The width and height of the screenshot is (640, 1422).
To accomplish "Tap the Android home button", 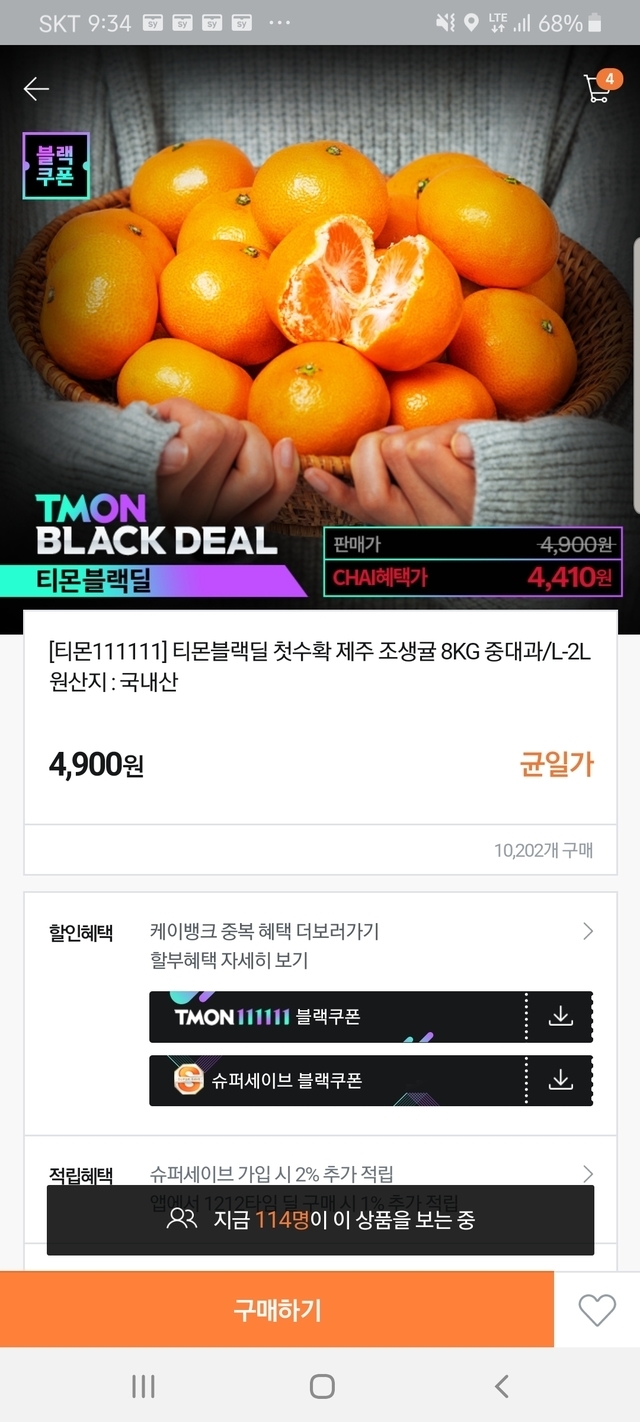I will pyautogui.click(x=322, y=1386).
